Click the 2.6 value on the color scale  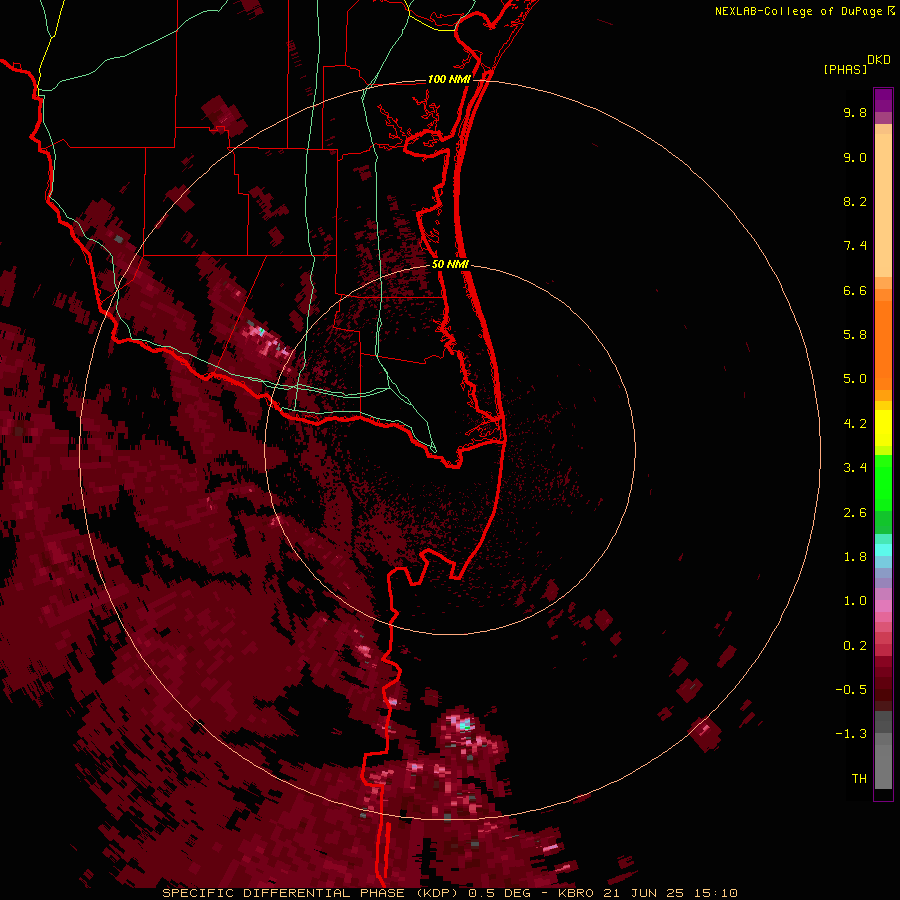[855, 513]
